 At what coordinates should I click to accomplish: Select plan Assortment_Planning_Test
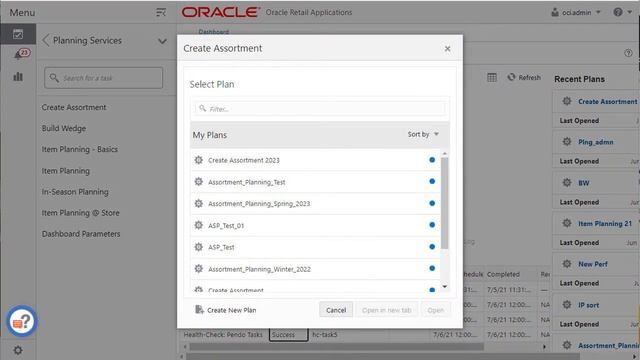(315, 182)
